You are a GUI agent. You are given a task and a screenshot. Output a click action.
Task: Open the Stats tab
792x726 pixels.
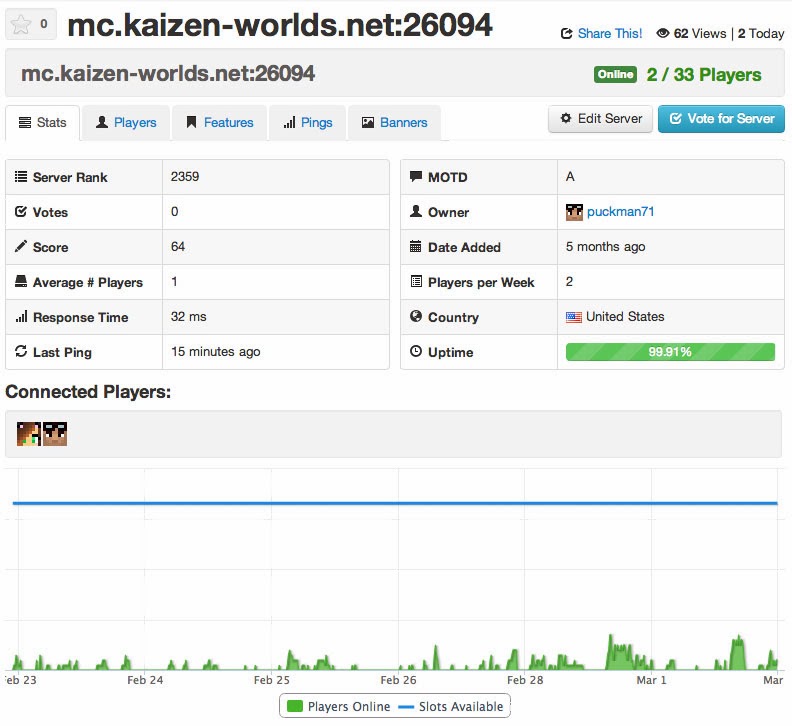tap(42, 123)
